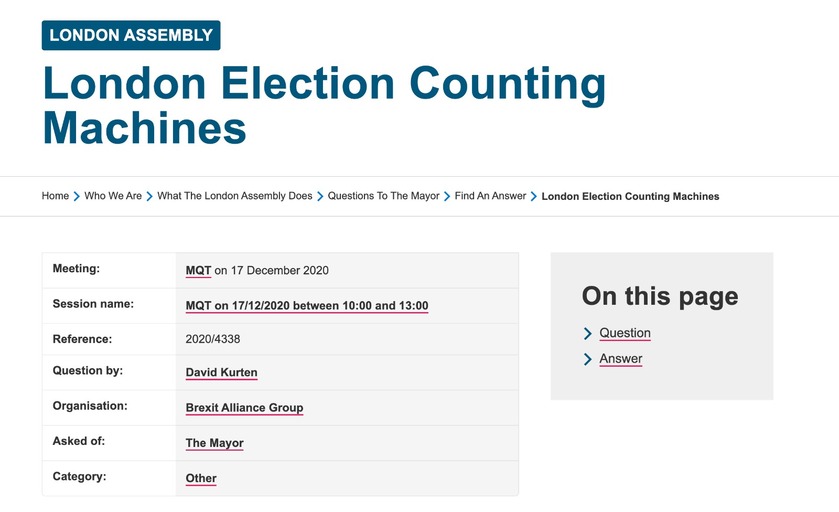
Task: Open the Who We Are breadcrumb
Action: pyautogui.click(x=113, y=196)
